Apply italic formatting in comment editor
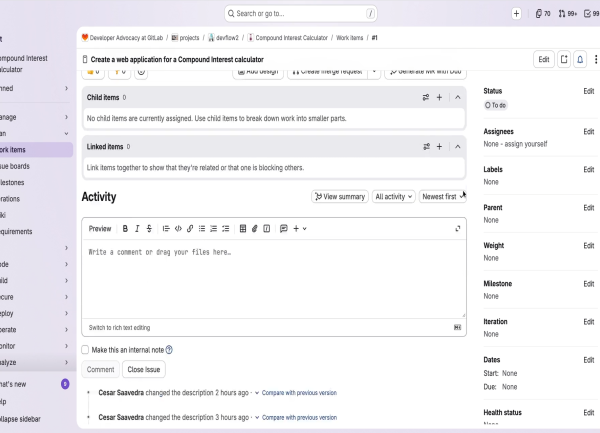The image size is (600, 433). pos(137,229)
